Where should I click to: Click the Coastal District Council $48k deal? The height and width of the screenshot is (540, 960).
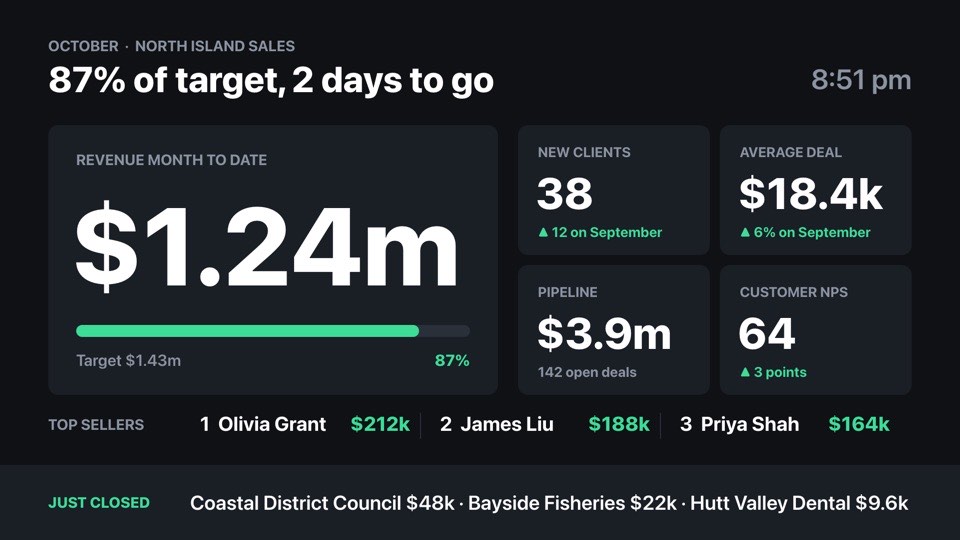click(322, 503)
